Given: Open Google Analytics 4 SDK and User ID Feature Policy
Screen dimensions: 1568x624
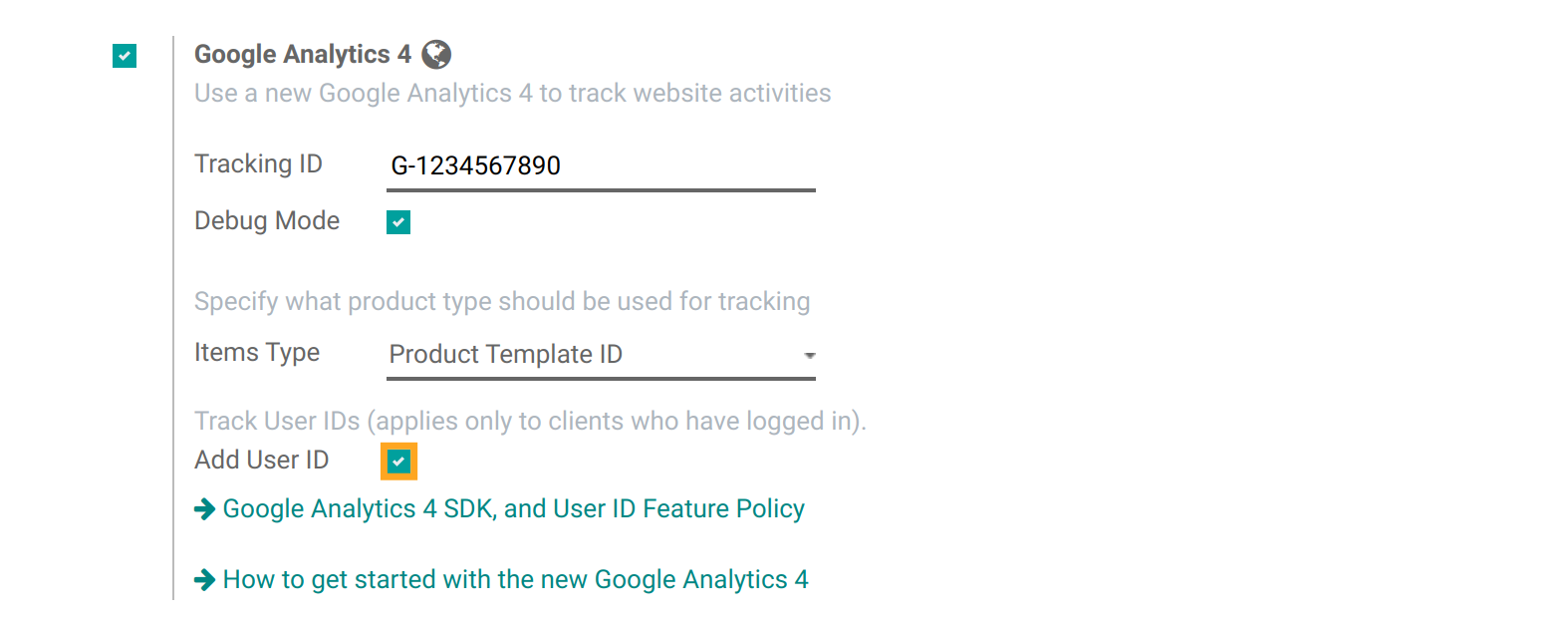Looking at the screenshot, I should [x=513, y=509].
